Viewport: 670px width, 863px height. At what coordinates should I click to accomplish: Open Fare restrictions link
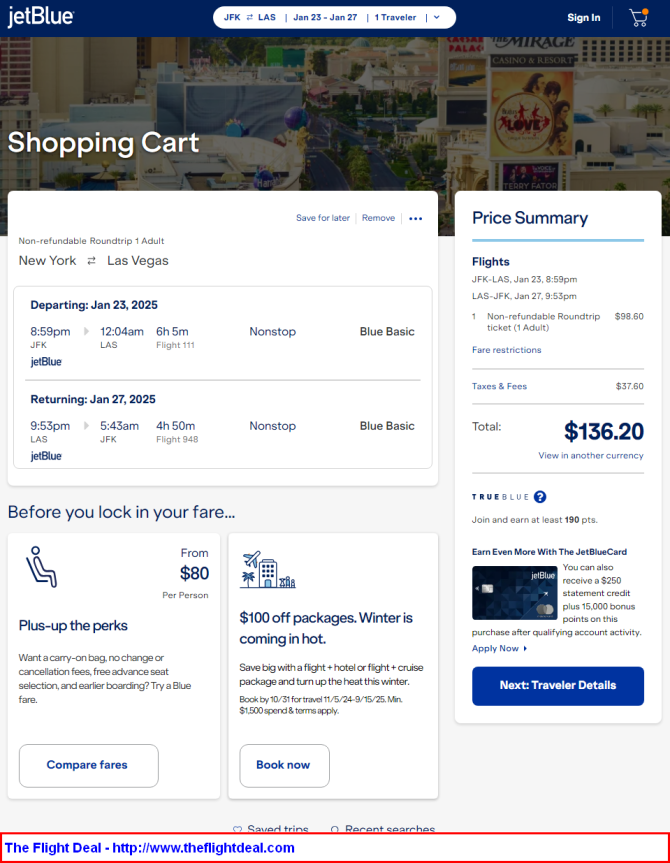506,350
